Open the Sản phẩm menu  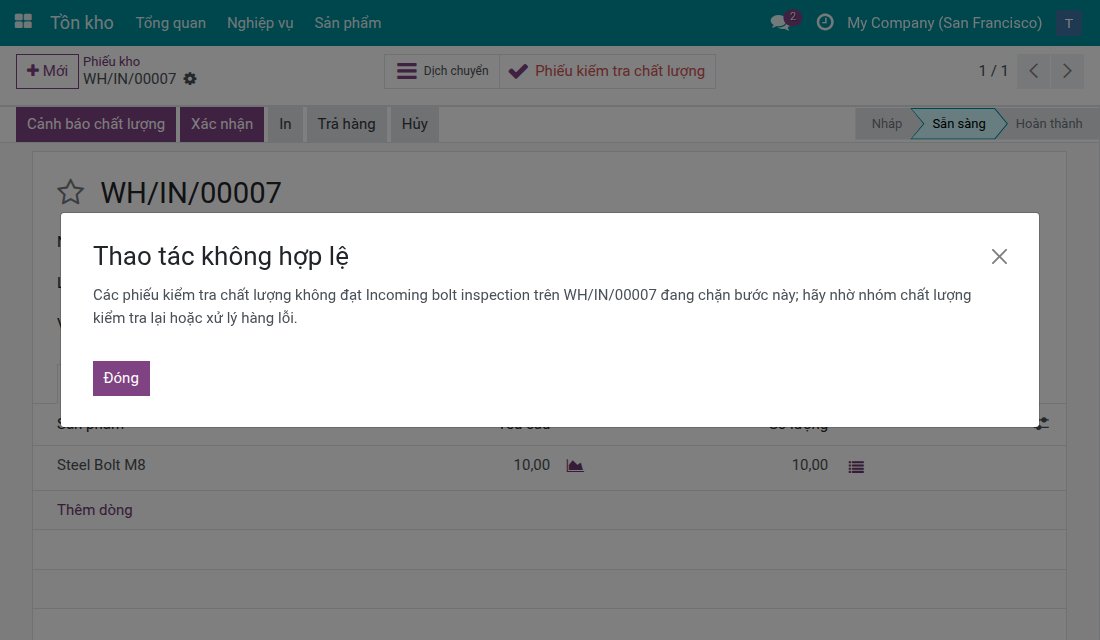[348, 23]
